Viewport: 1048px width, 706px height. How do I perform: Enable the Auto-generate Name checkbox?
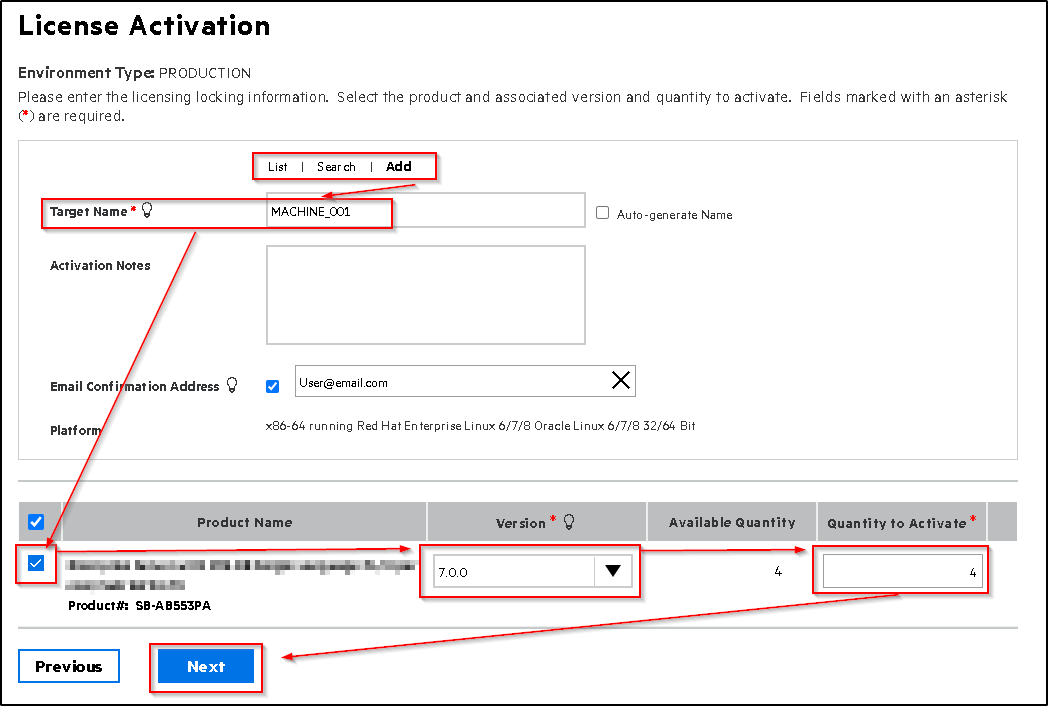click(x=602, y=211)
